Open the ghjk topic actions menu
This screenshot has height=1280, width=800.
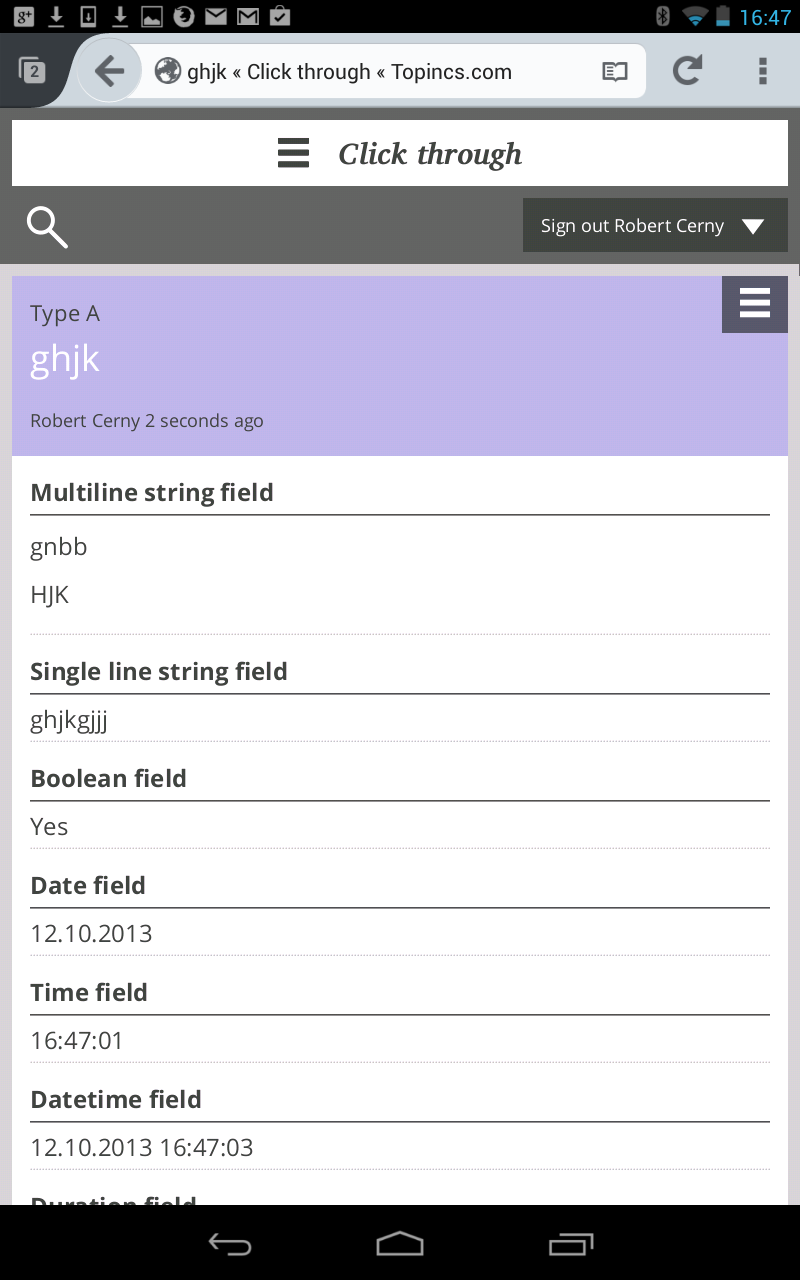pos(755,304)
